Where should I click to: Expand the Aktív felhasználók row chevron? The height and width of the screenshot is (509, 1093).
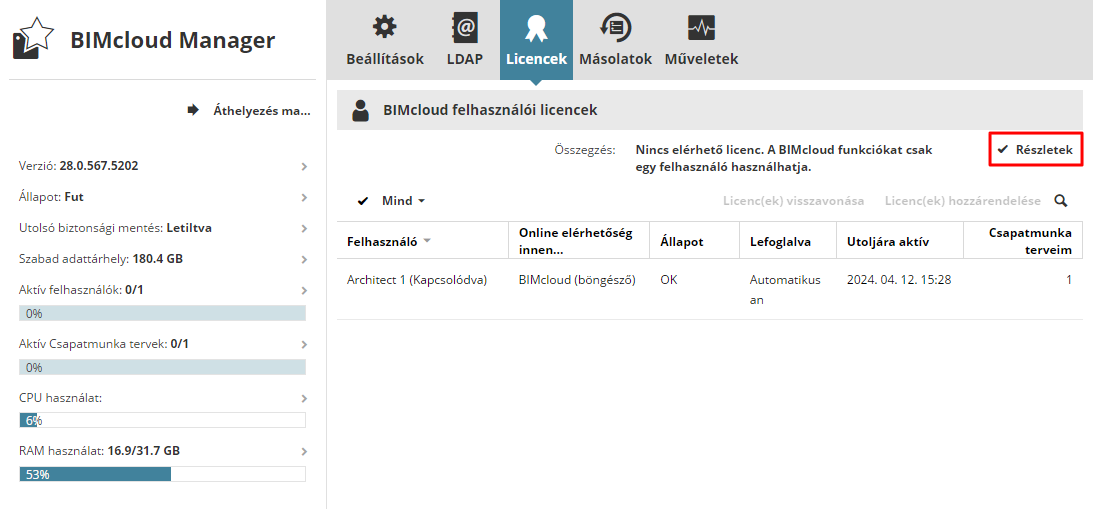pyautogui.click(x=304, y=290)
